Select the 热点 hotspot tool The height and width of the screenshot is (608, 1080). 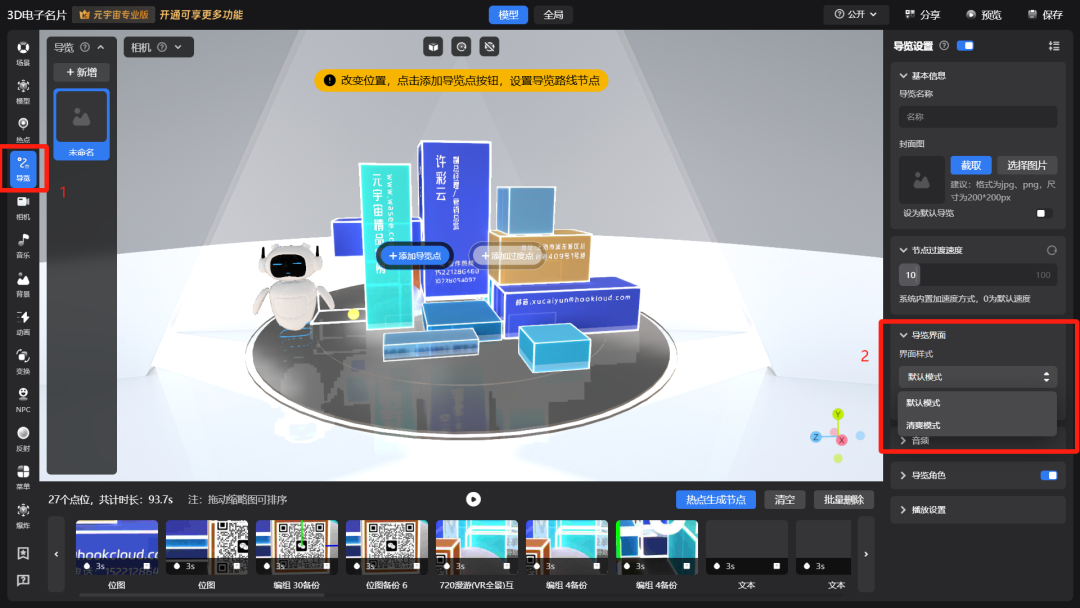[23, 130]
